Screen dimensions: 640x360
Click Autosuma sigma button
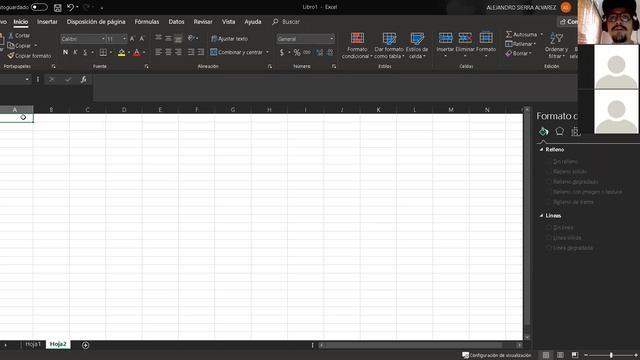[522, 34]
